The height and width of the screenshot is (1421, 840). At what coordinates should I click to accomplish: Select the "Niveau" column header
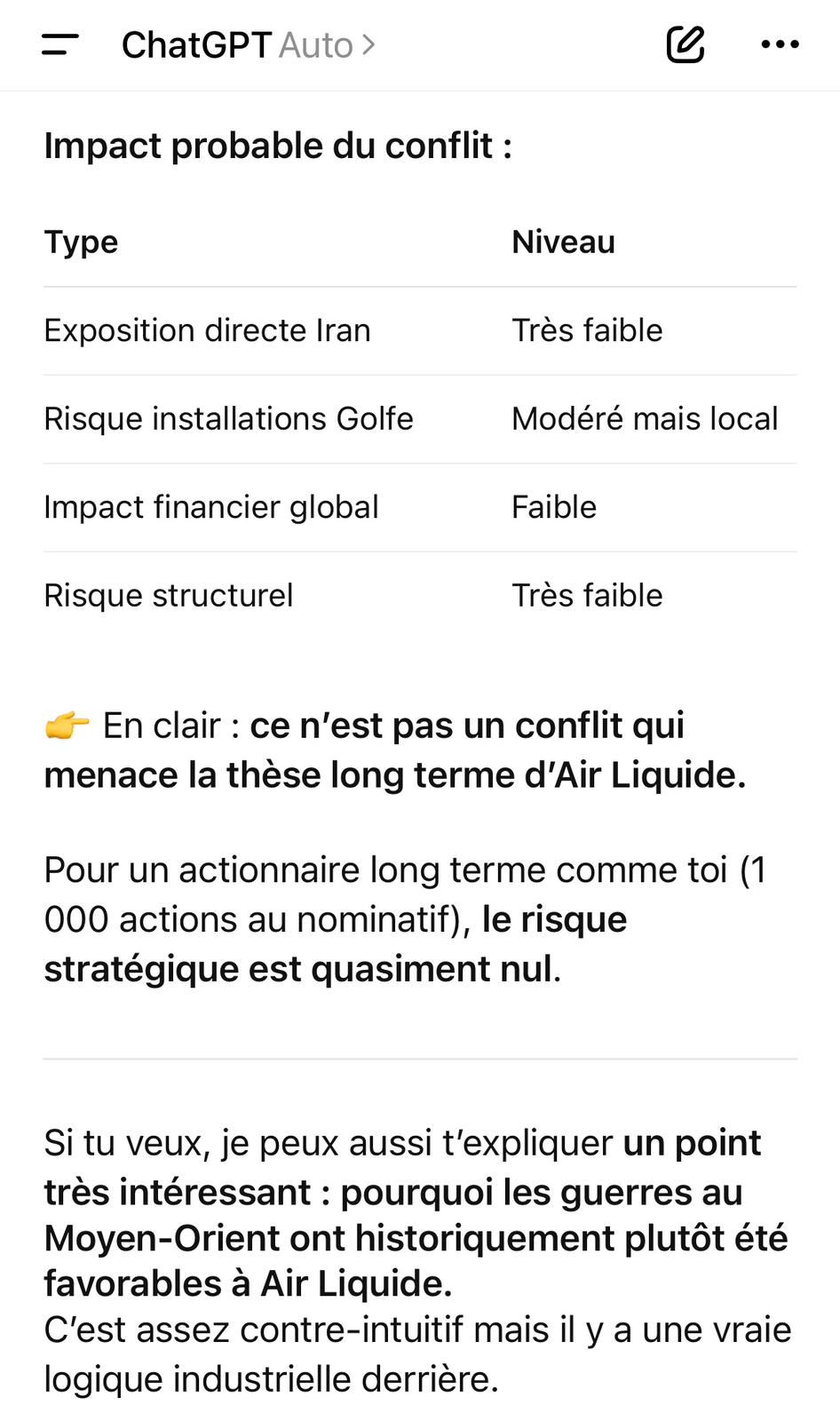click(x=563, y=242)
